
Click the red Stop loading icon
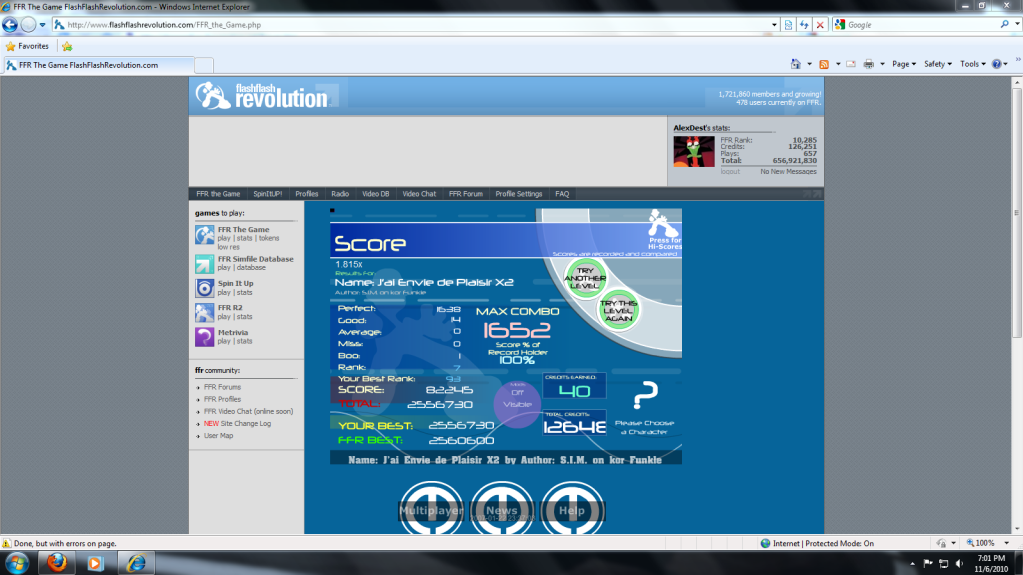(x=820, y=24)
